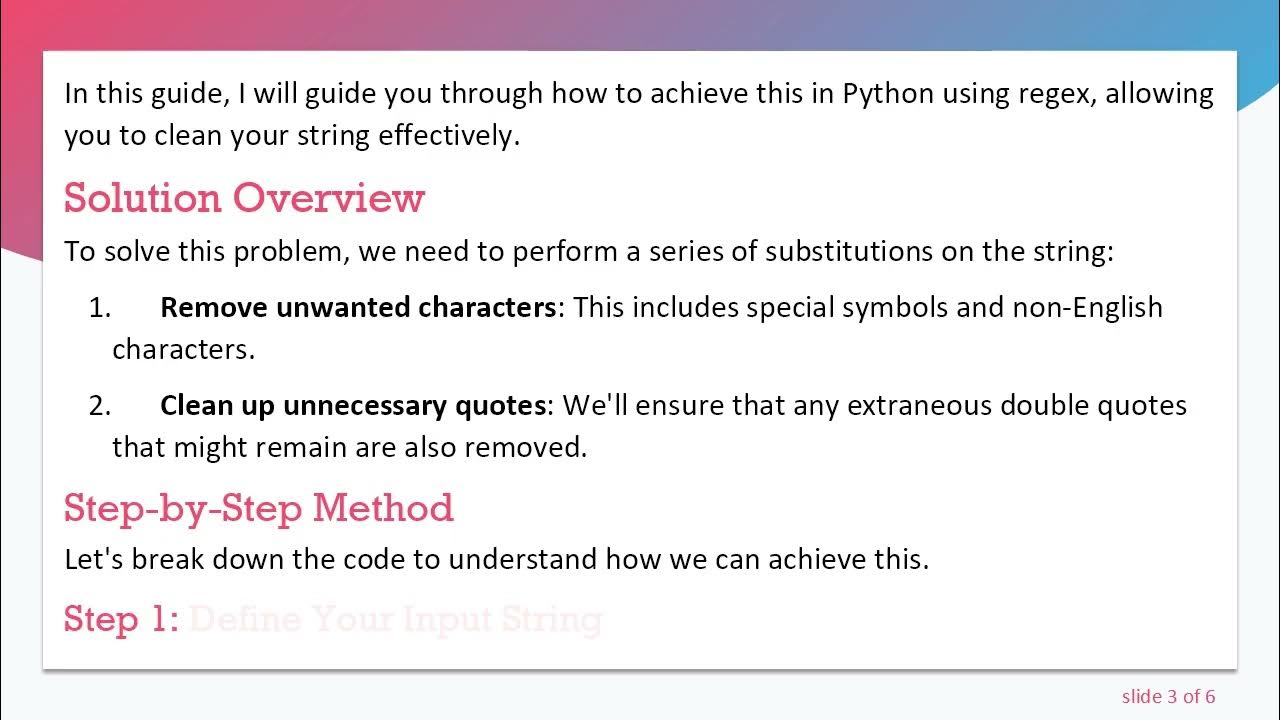This screenshot has height=720, width=1280.
Task: Click the "slide 3 of 6" indicator
Action: (x=1168, y=696)
